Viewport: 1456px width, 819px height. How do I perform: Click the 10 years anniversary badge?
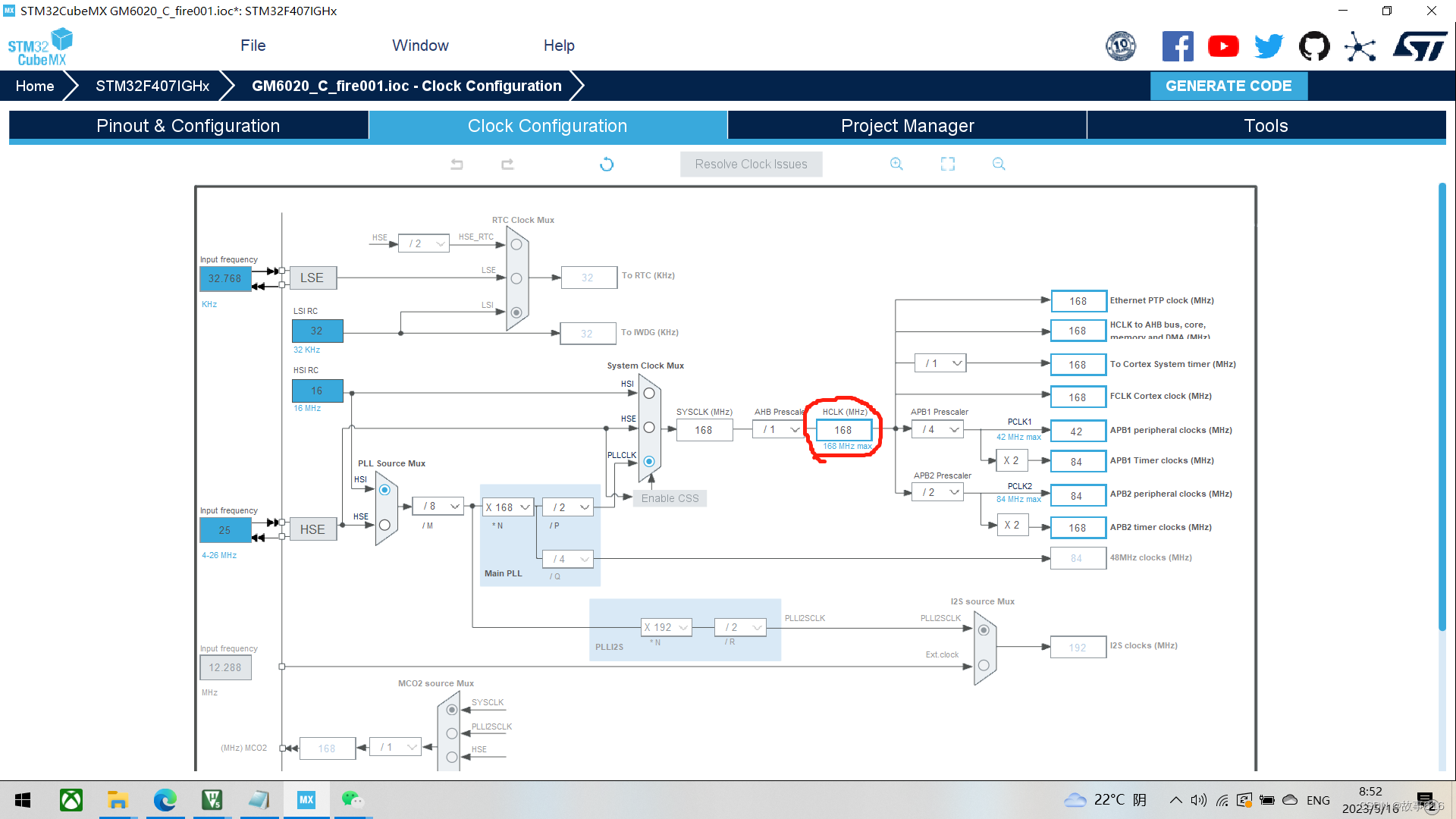coord(1121,46)
